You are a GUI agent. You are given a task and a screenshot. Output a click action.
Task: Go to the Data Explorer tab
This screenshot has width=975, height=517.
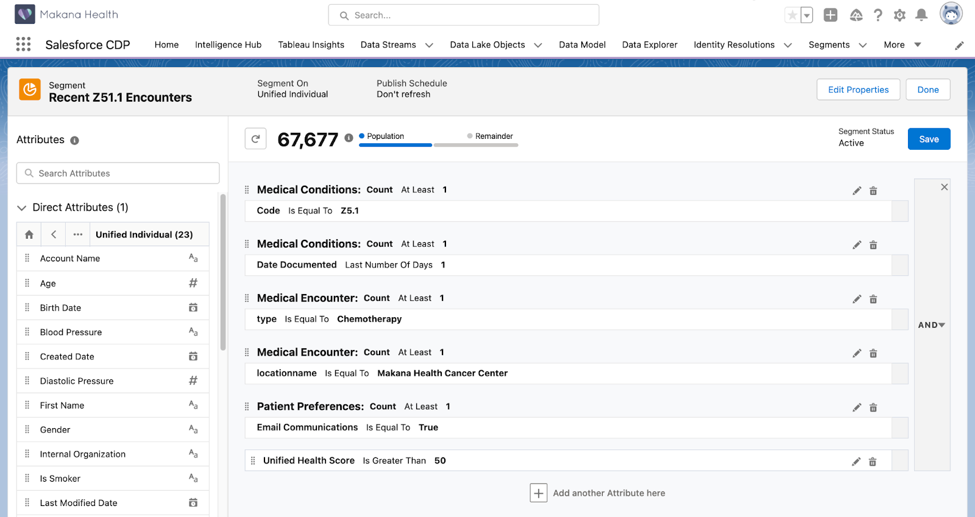click(x=649, y=45)
